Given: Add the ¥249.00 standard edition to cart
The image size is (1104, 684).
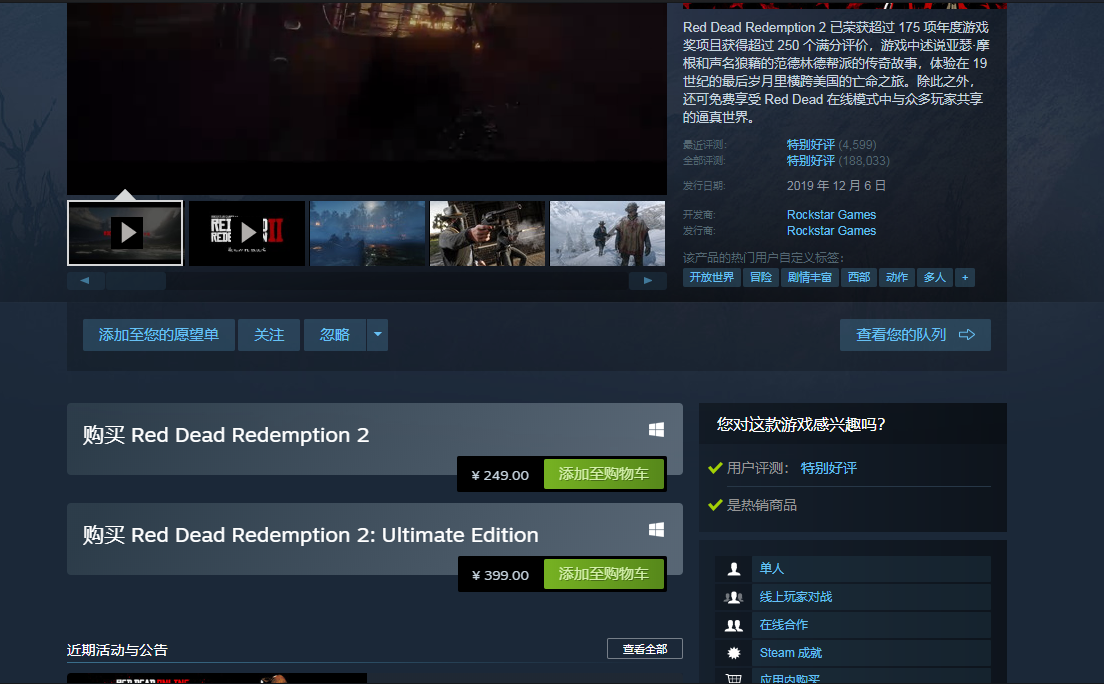Looking at the screenshot, I should tap(603, 475).
